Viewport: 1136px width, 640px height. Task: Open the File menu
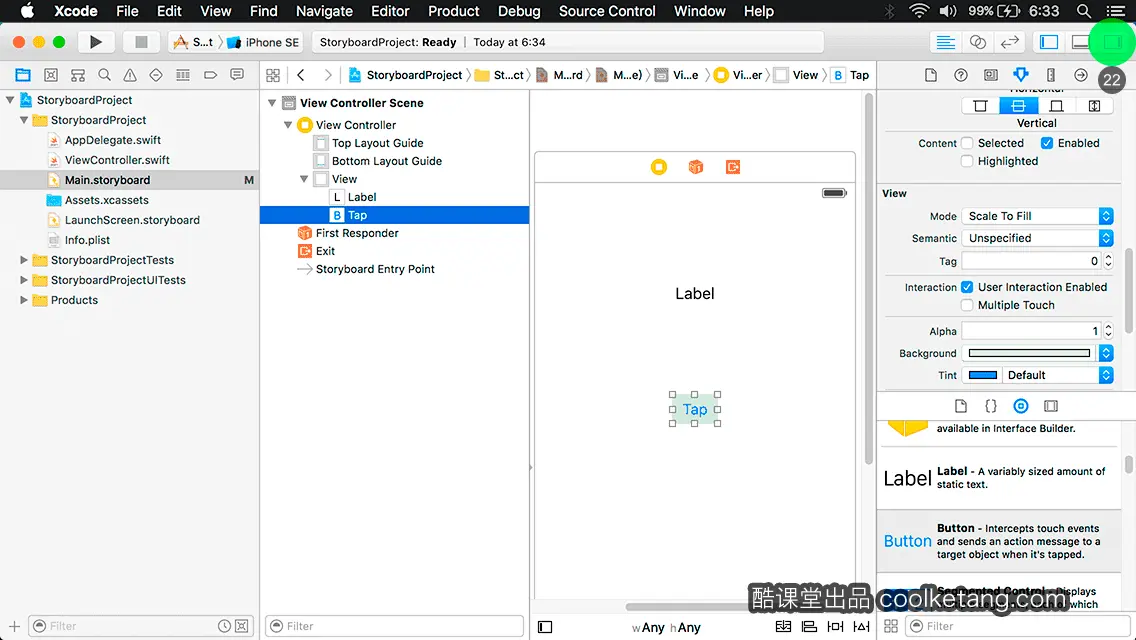click(x=127, y=11)
